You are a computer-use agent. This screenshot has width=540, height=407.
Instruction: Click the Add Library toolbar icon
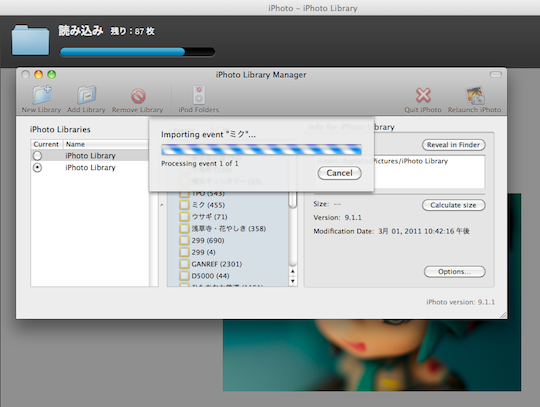86,95
